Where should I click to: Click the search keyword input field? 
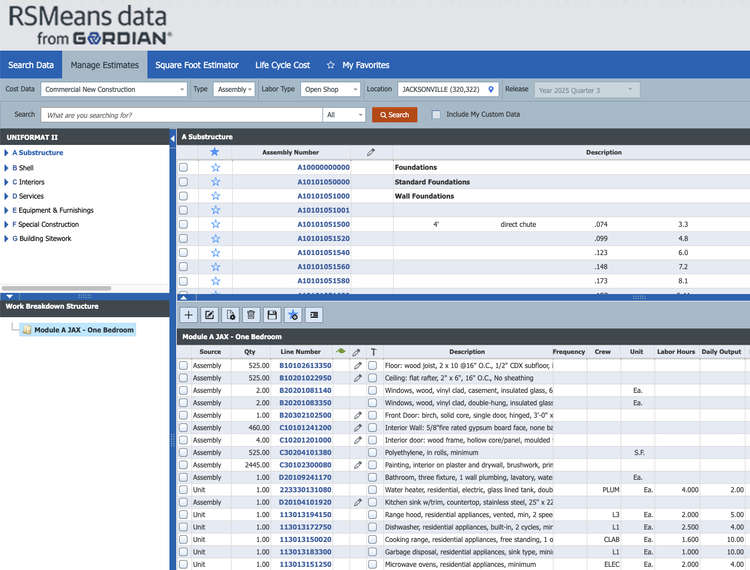(x=180, y=115)
